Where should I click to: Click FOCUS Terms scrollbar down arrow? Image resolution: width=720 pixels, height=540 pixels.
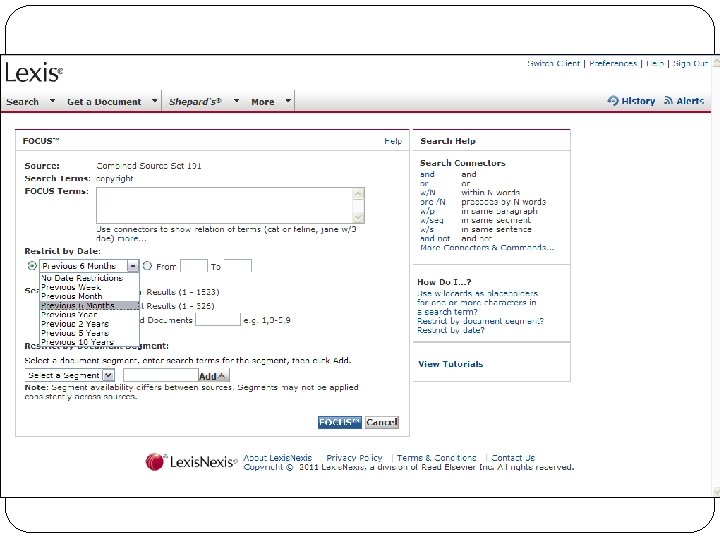click(x=359, y=217)
